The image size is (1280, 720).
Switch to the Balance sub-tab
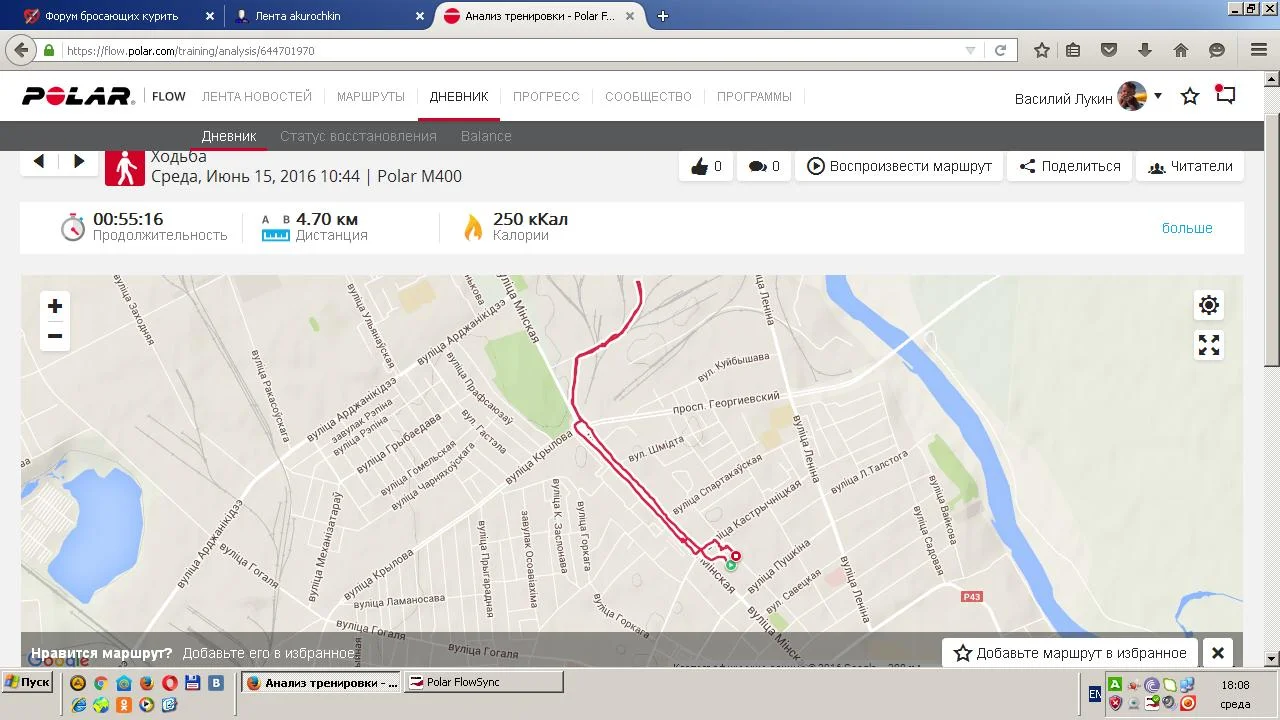486,136
